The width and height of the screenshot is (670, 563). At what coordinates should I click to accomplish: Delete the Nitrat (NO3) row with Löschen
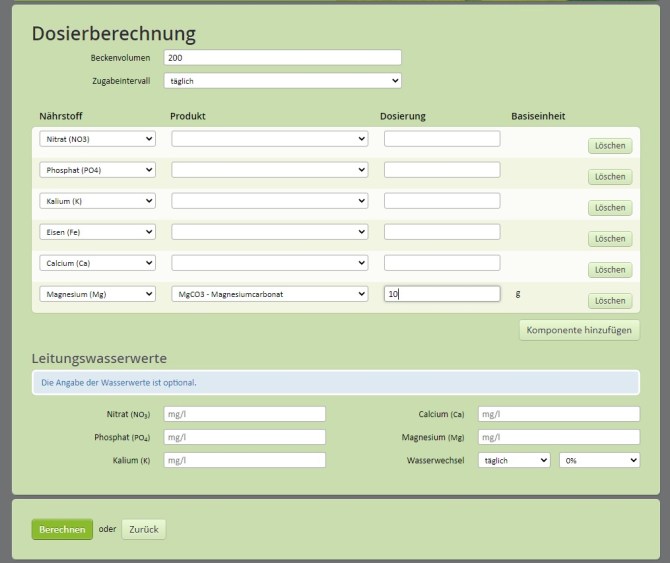coord(609,146)
